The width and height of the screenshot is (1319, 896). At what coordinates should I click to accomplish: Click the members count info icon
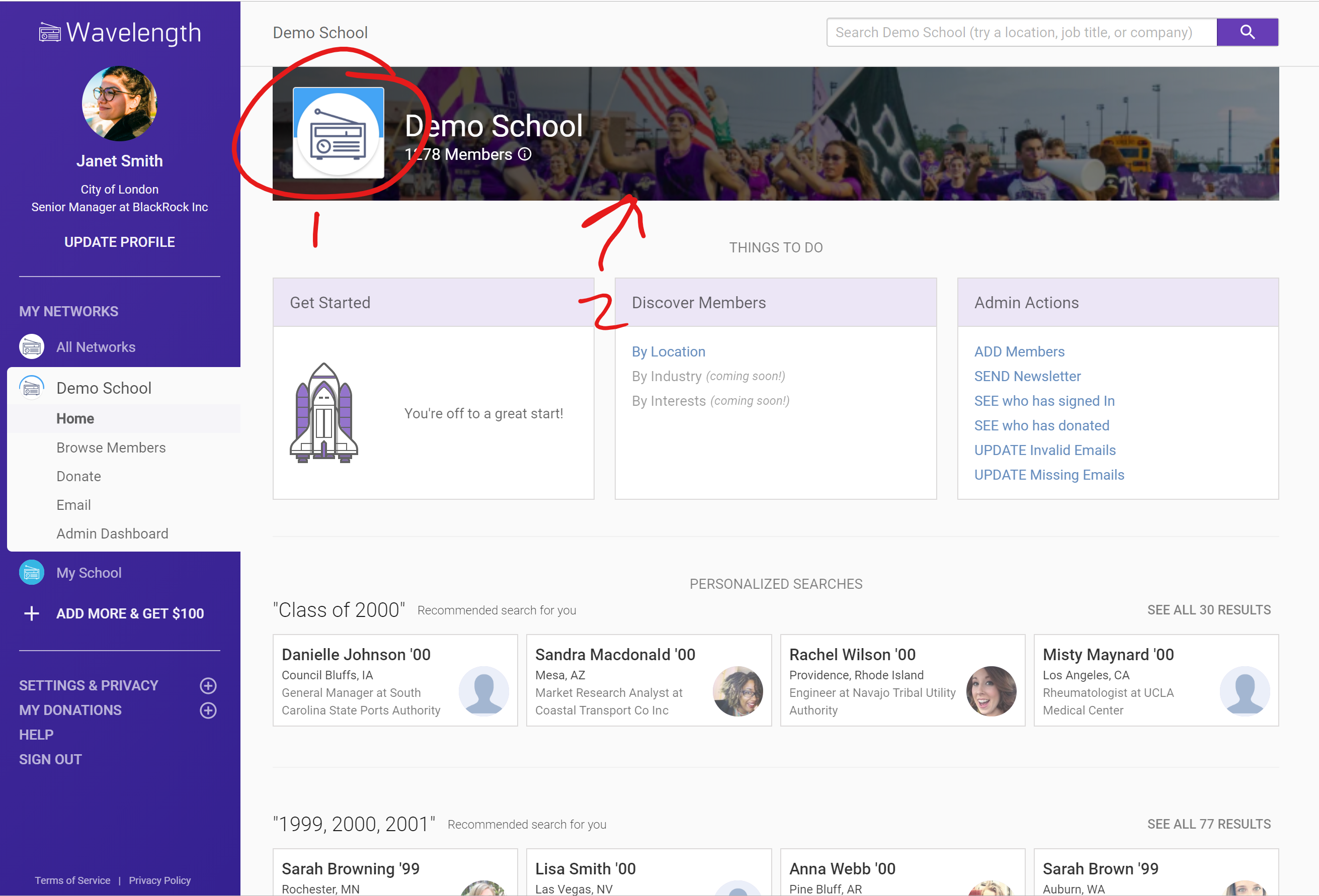point(525,154)
